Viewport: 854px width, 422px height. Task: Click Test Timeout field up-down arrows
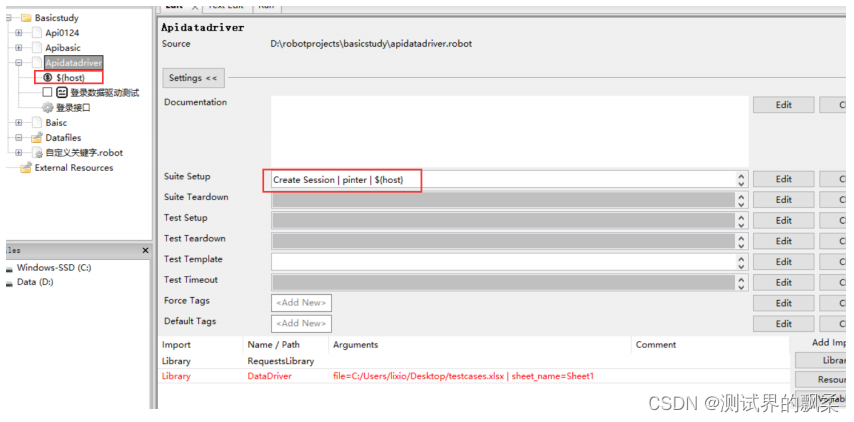pos(741,283)
